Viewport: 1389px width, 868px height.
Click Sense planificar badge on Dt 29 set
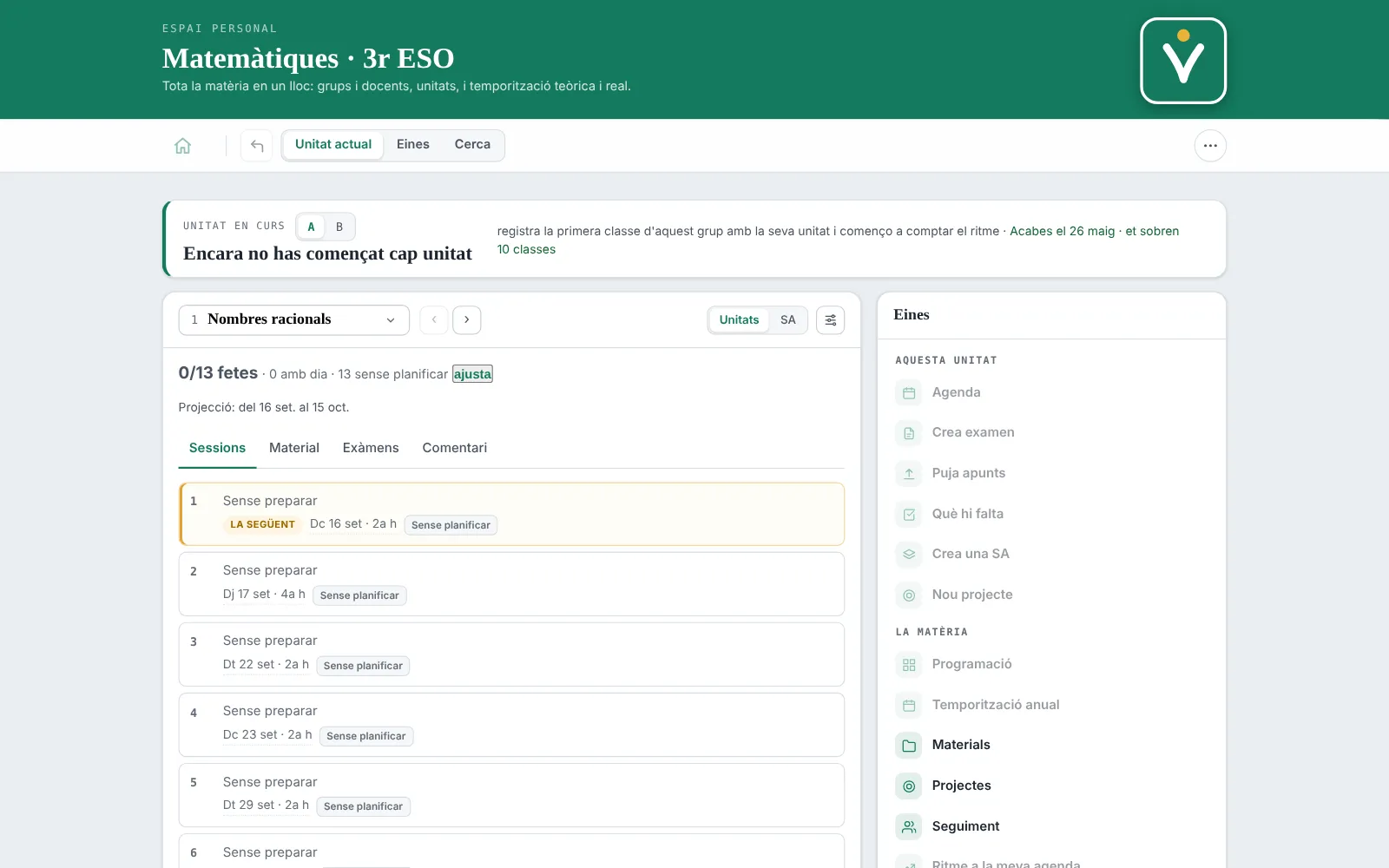tap(363, 806)
